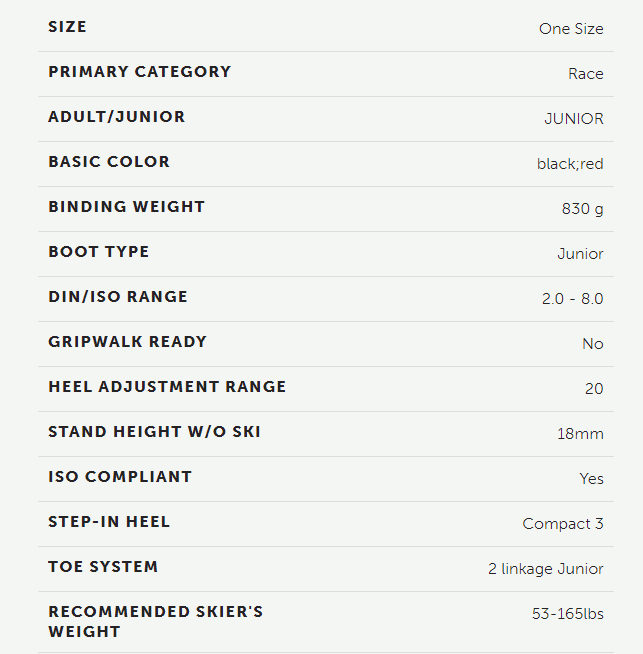Select the JUNIOR value text
This screenshot has height=654, width=643.
[574, 119]
